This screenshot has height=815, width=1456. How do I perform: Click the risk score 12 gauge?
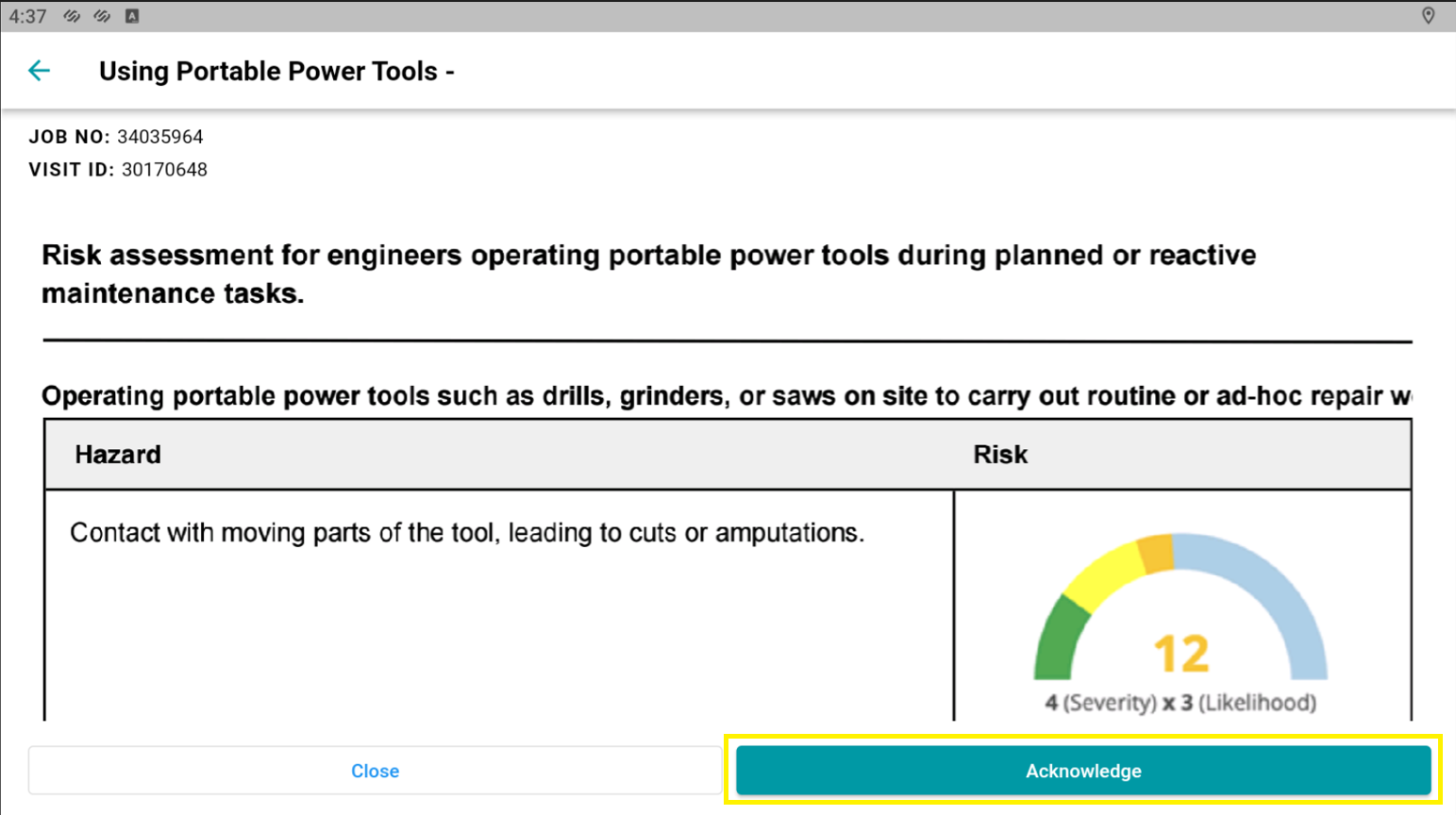click(x=1180, y=607)
